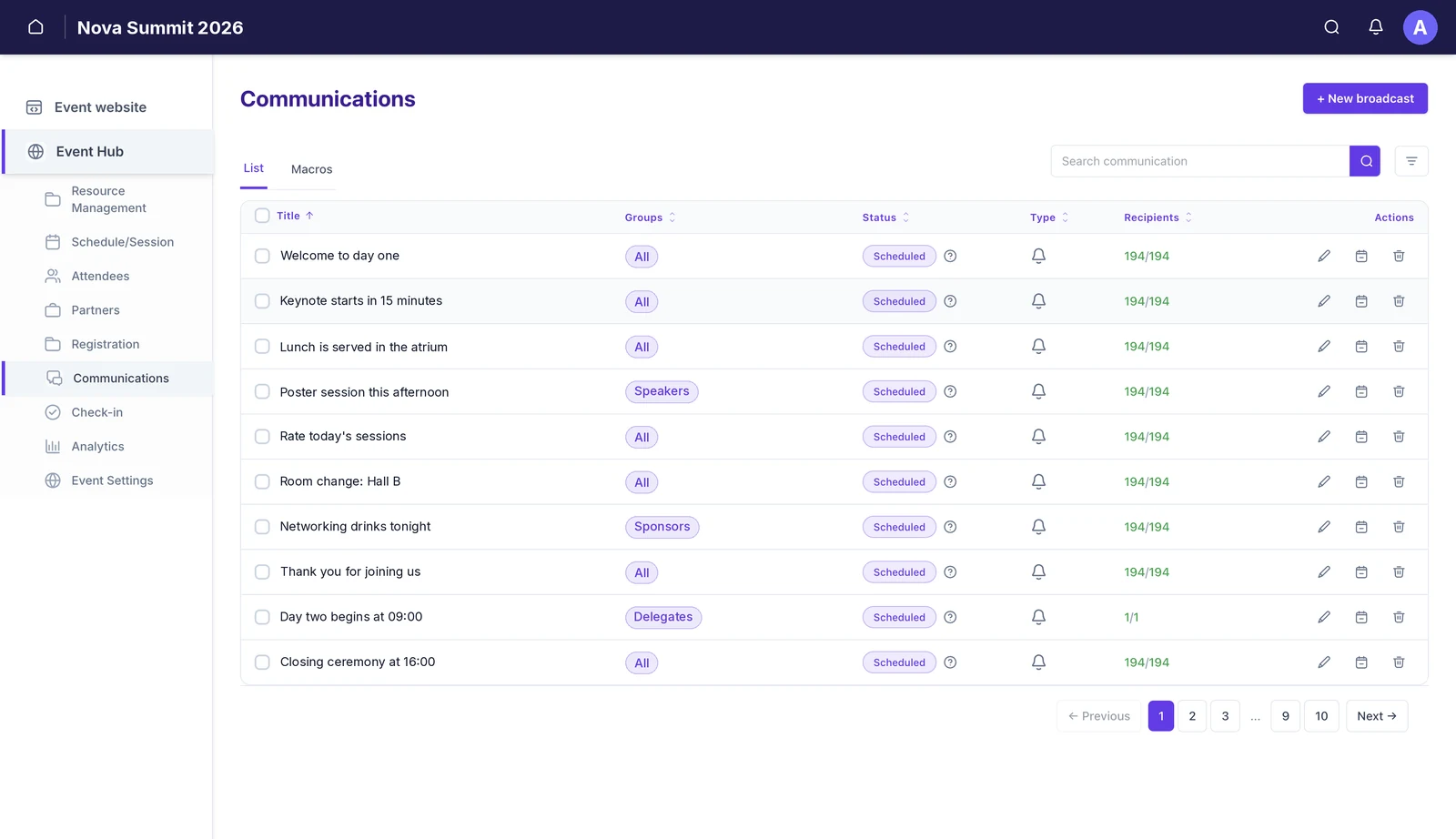1456x839 pixels.
Task: Jump to page 10
Action: (1321, 716)
